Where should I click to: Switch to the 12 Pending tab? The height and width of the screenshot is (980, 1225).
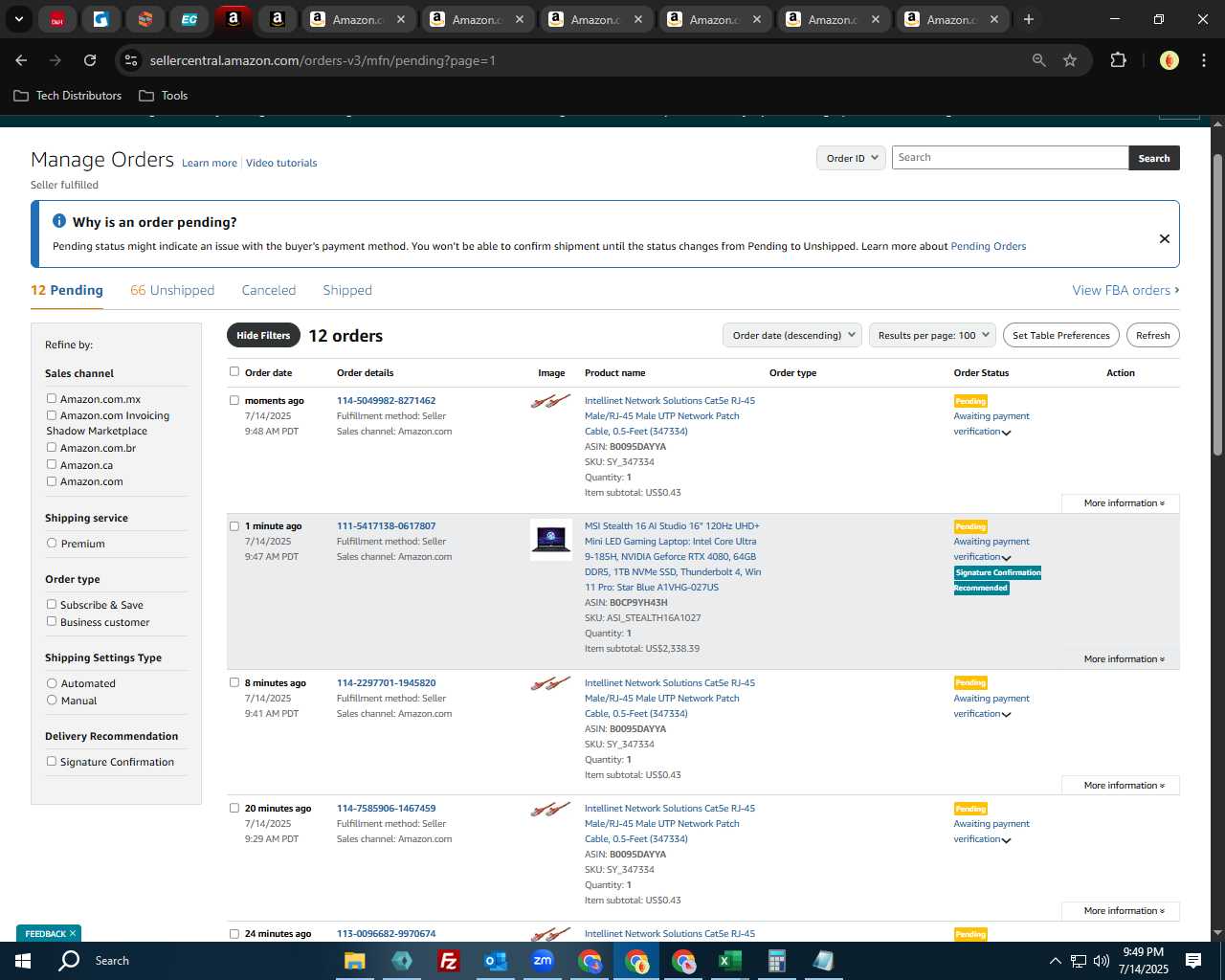point(67,290)
